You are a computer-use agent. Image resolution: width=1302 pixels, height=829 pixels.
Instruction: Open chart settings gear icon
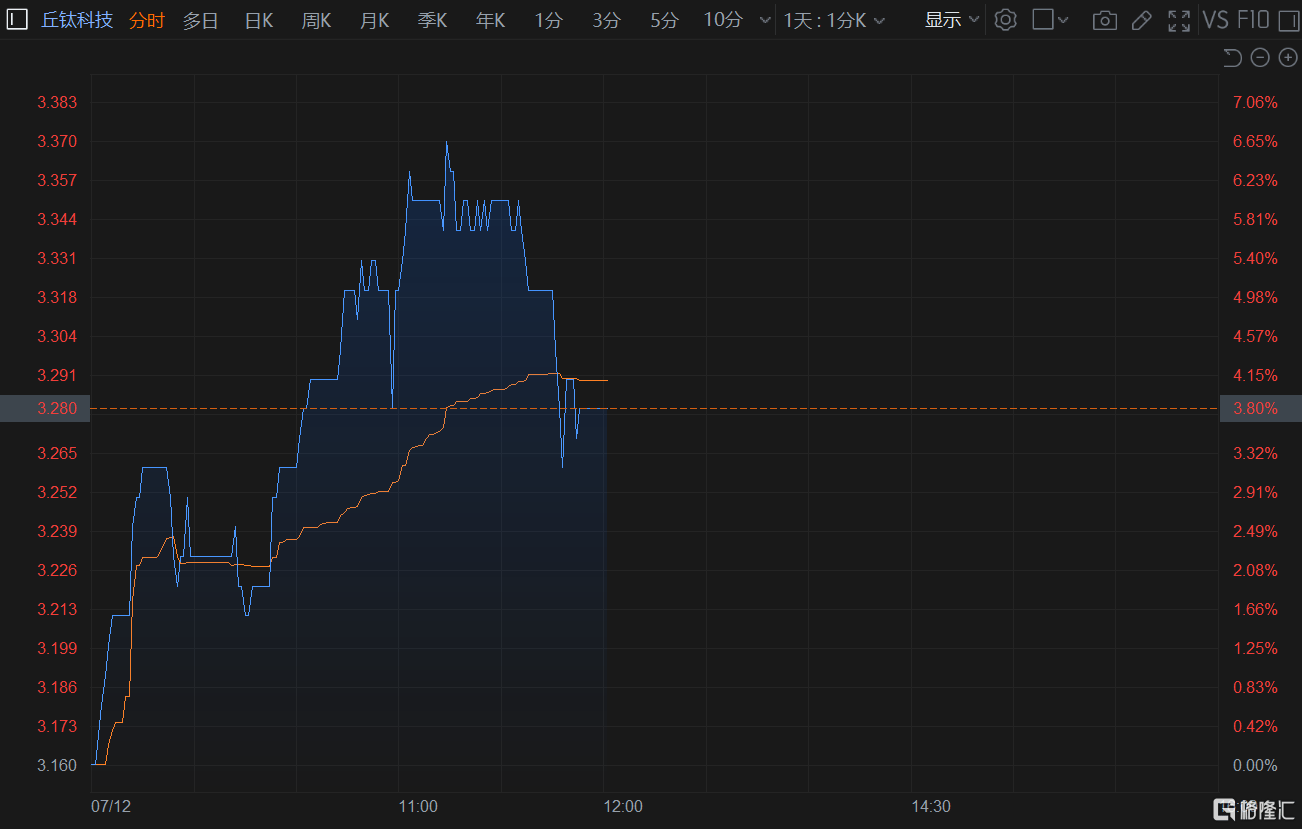click(x=1006, y=20)
